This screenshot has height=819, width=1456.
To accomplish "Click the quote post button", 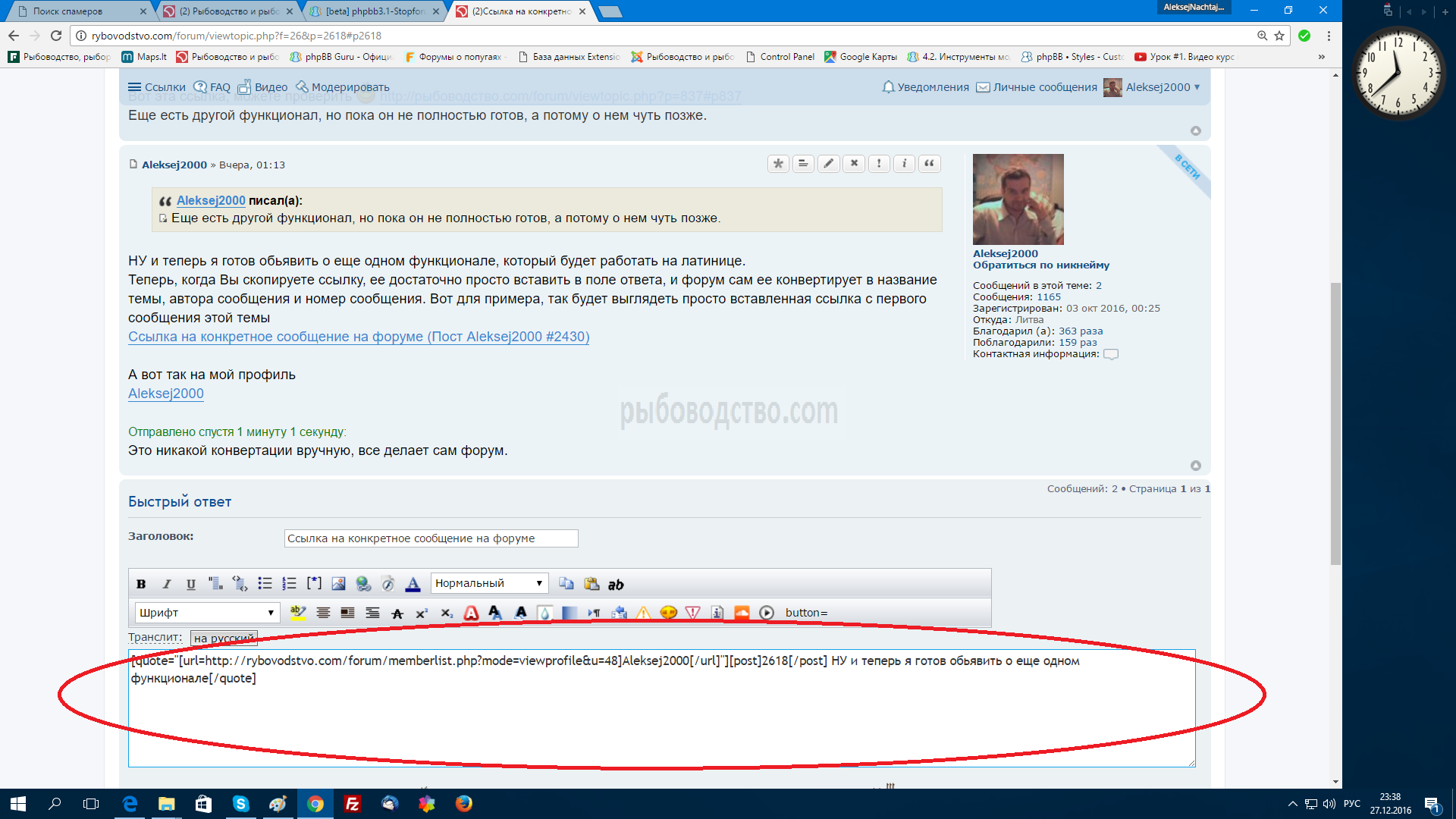I will tap(929, 164).
